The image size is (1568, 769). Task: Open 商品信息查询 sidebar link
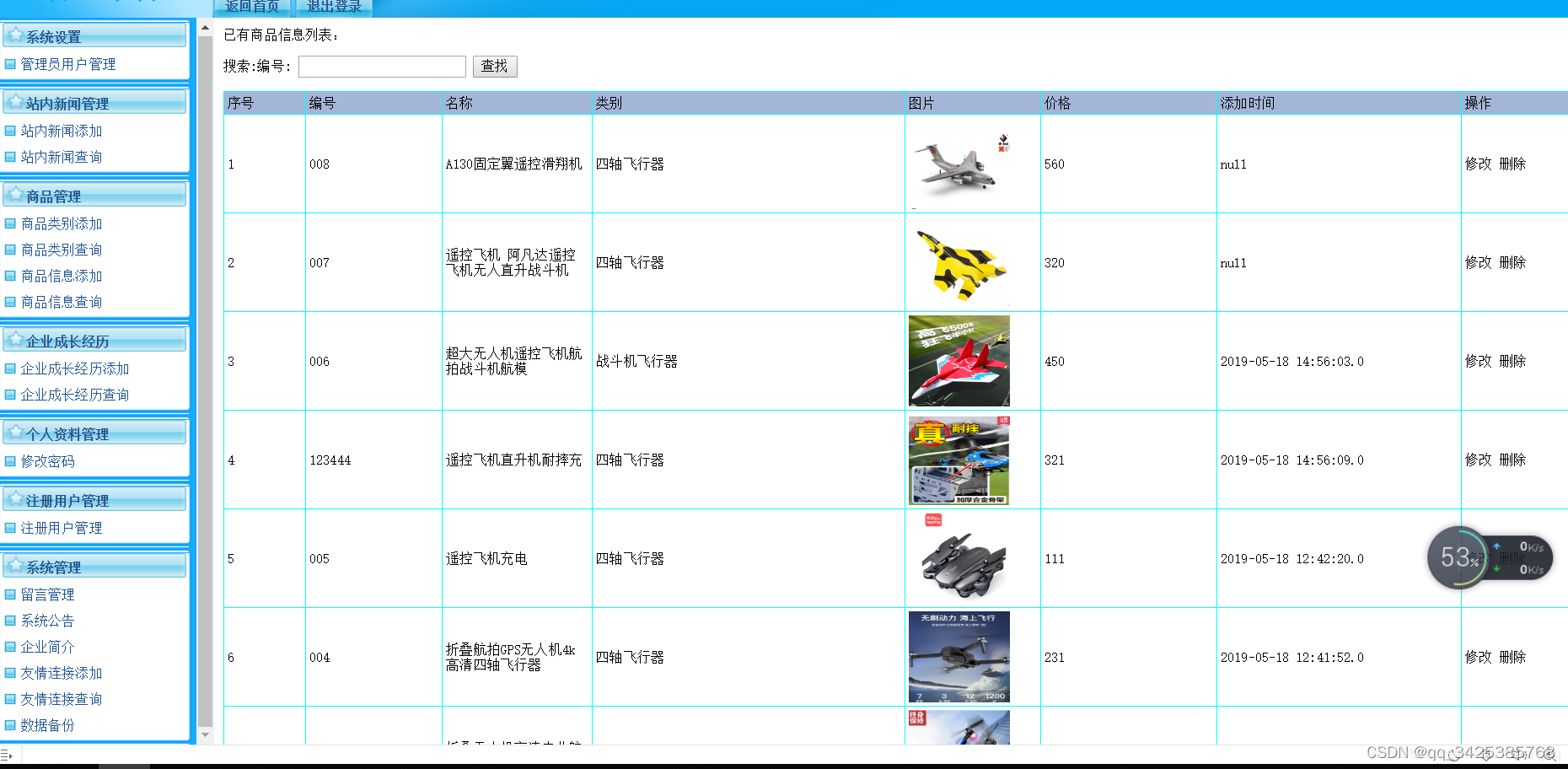click(62, 302)
